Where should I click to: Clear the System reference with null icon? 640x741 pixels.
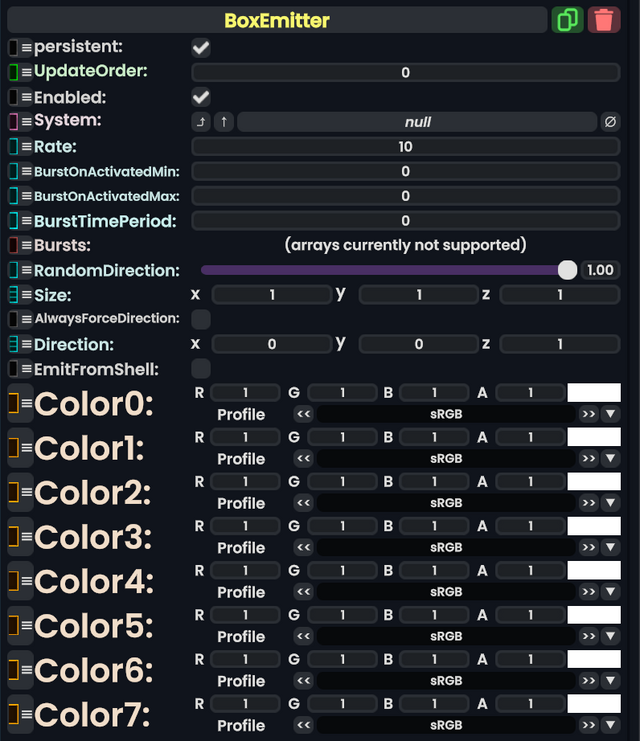pos(610,122)
